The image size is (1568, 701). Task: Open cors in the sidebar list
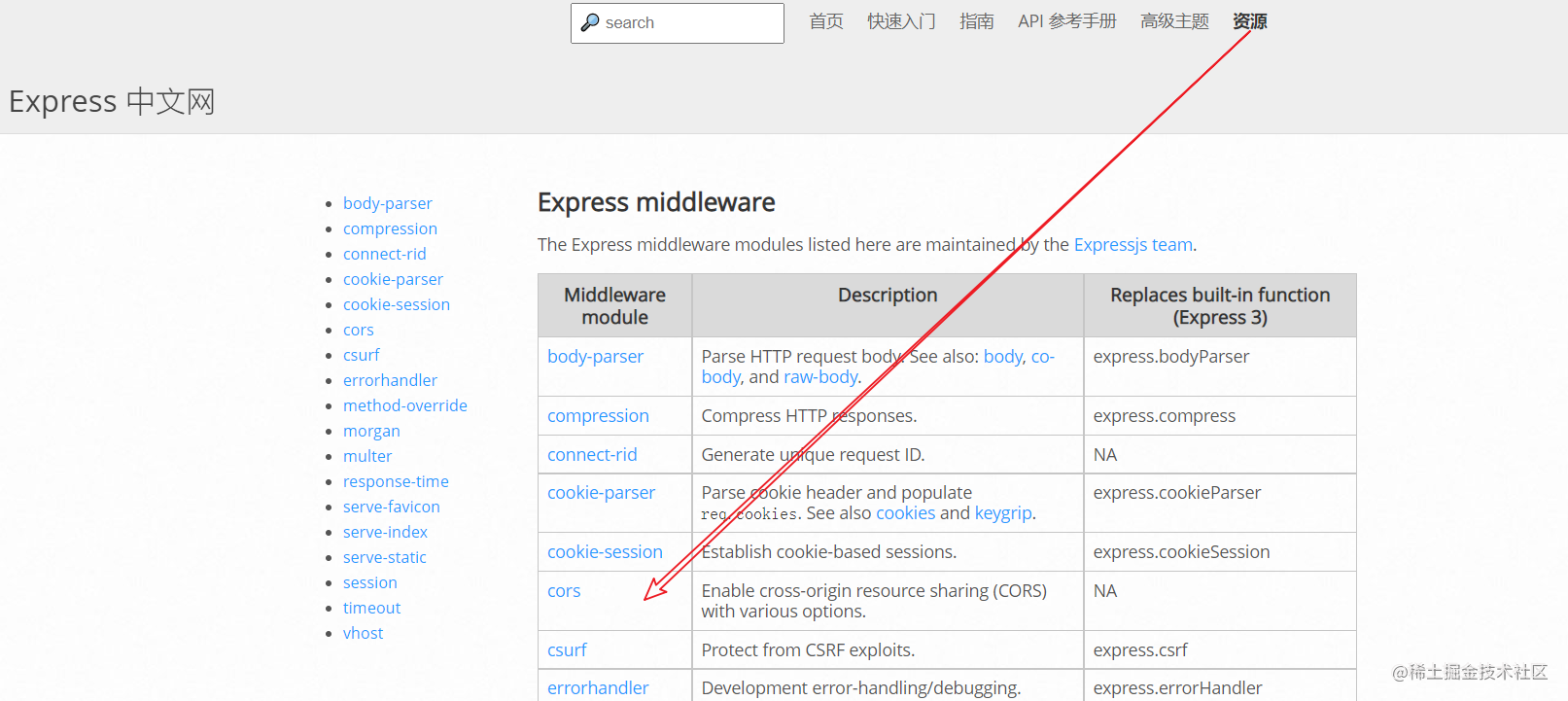click(x=359, y=330)
